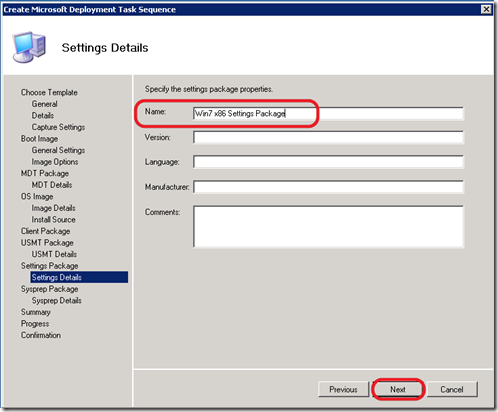Select the highlighted Settings Details step

(x=79, y=277)
